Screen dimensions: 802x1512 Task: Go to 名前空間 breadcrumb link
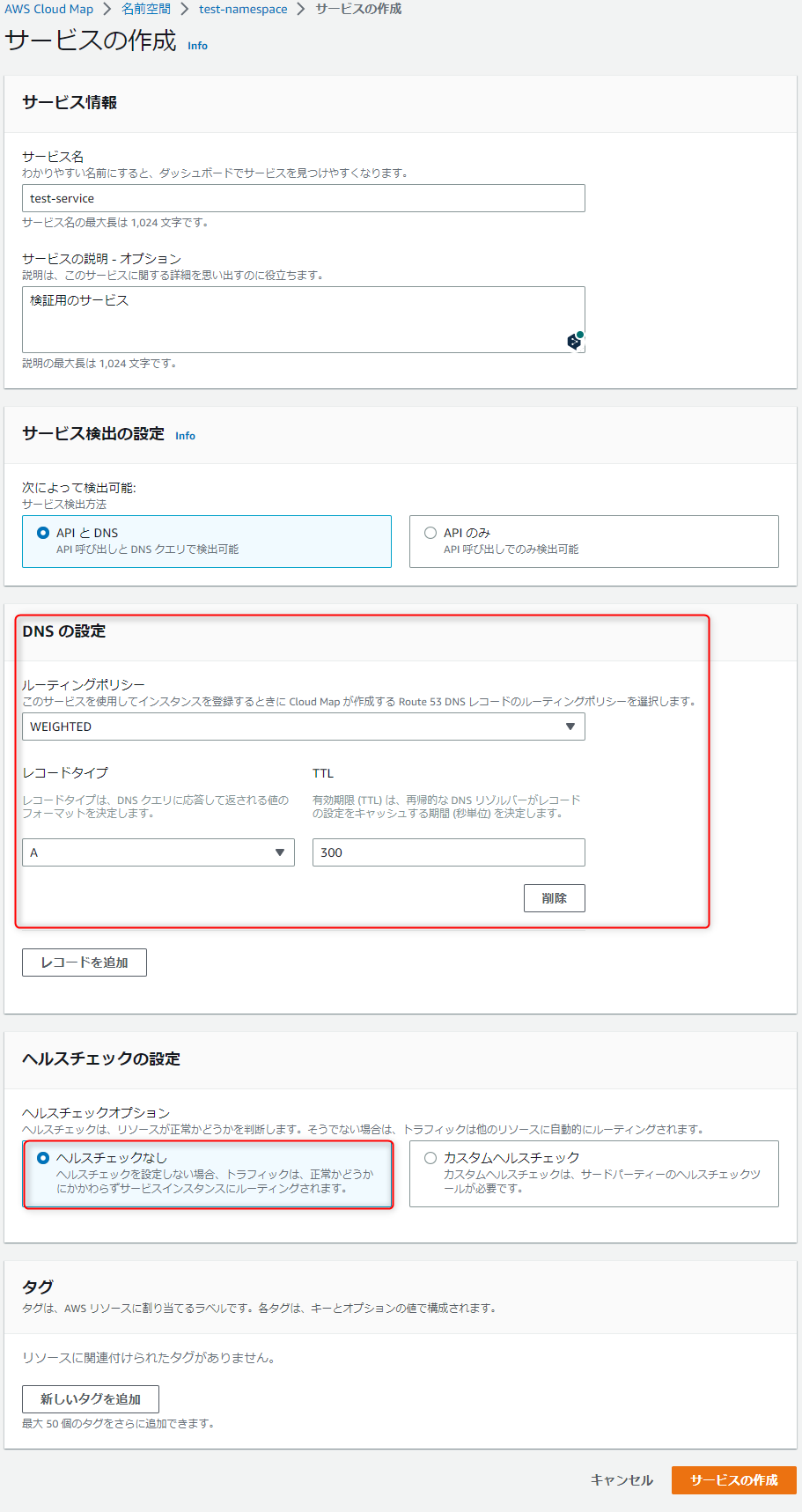[146, 9]
